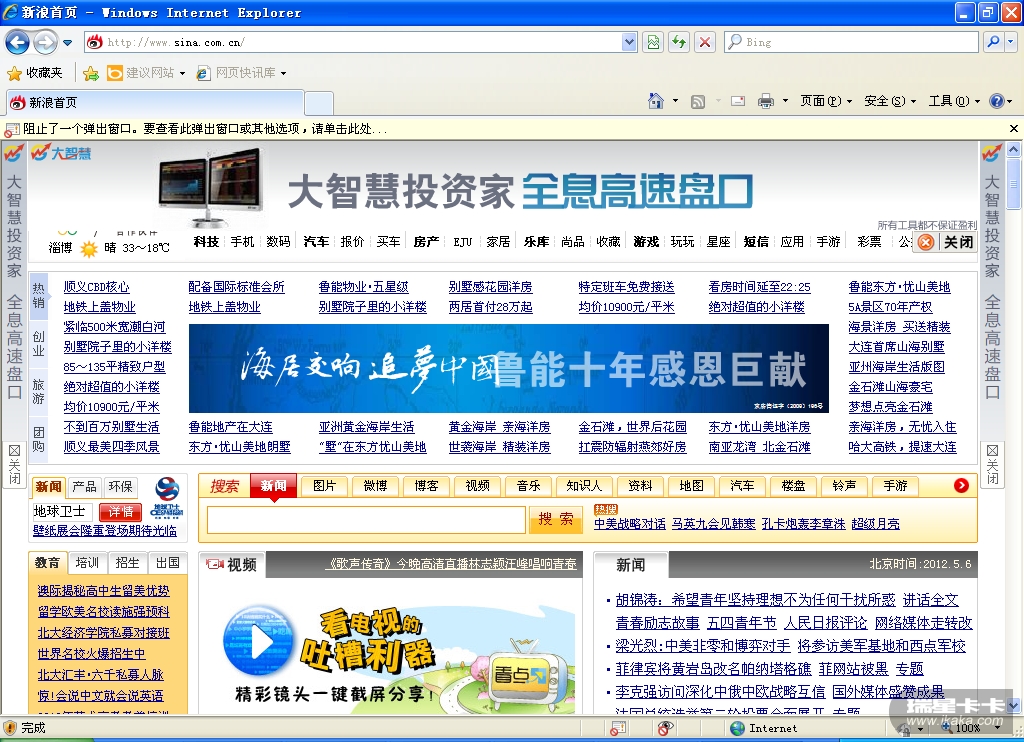
Task: Click the browser Back arrow button
Action: [x=18, y=43]
